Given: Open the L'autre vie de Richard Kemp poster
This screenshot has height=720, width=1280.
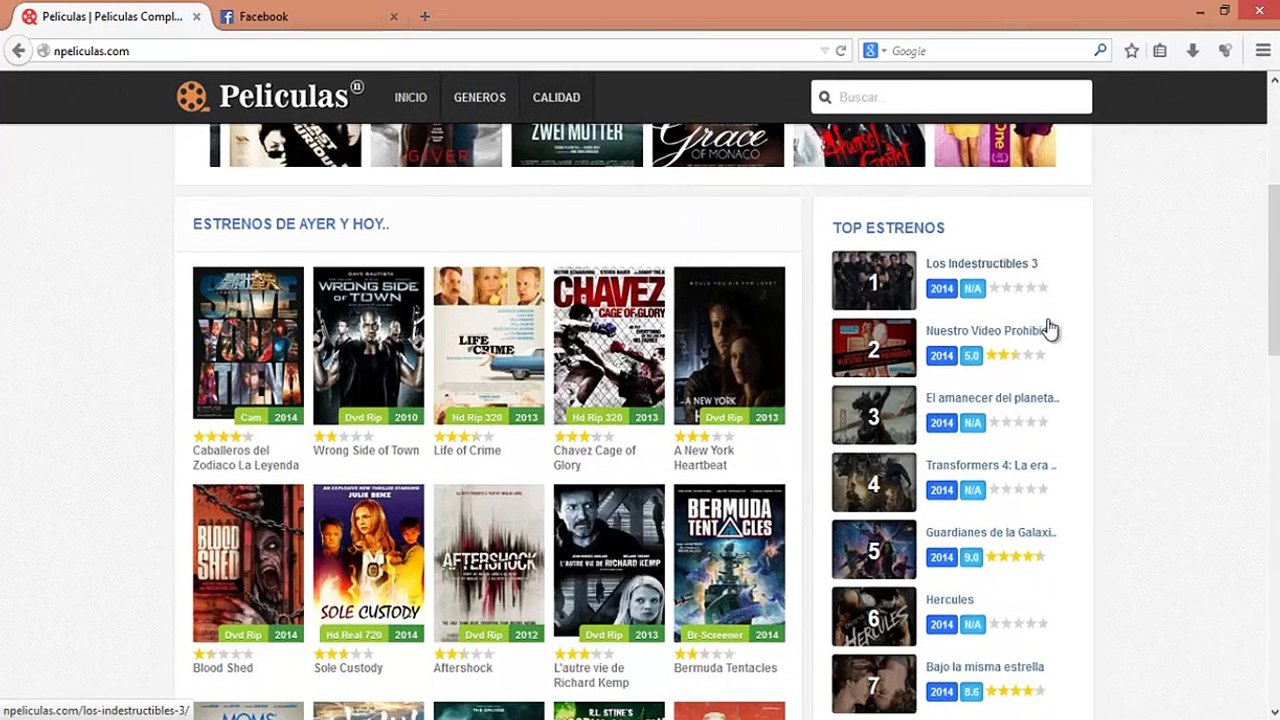Looking at the screenshot, I should [609, 563].
